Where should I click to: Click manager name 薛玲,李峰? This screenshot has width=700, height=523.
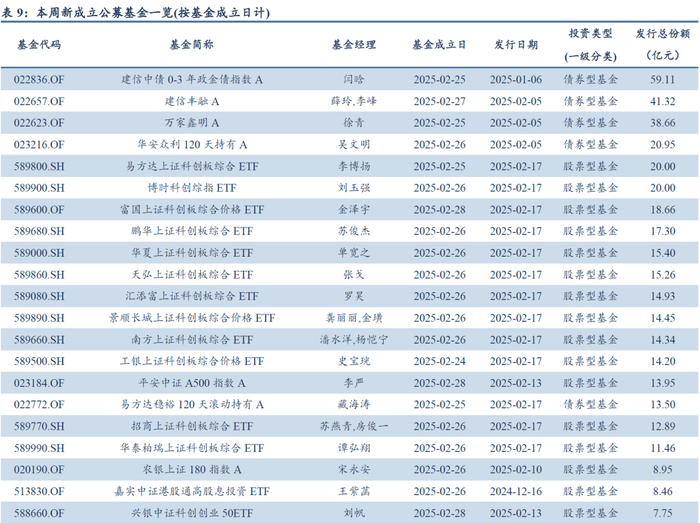(354, 101)
